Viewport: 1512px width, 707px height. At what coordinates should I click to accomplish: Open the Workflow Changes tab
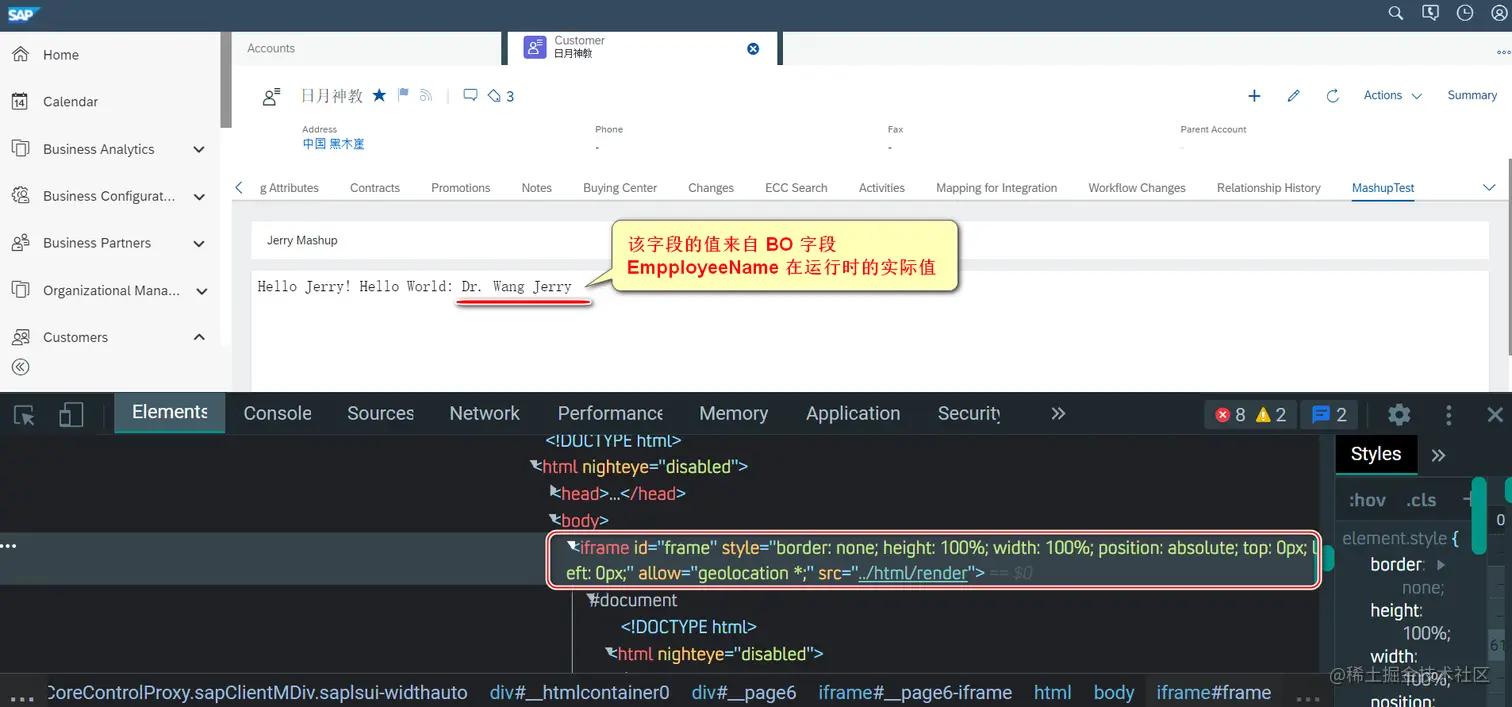tap(1137, 188)
